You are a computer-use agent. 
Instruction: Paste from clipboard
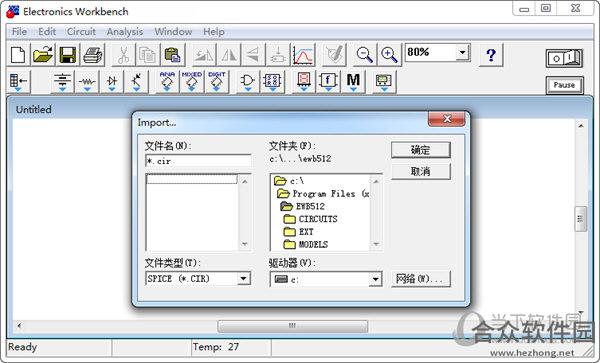coord(172,55)
